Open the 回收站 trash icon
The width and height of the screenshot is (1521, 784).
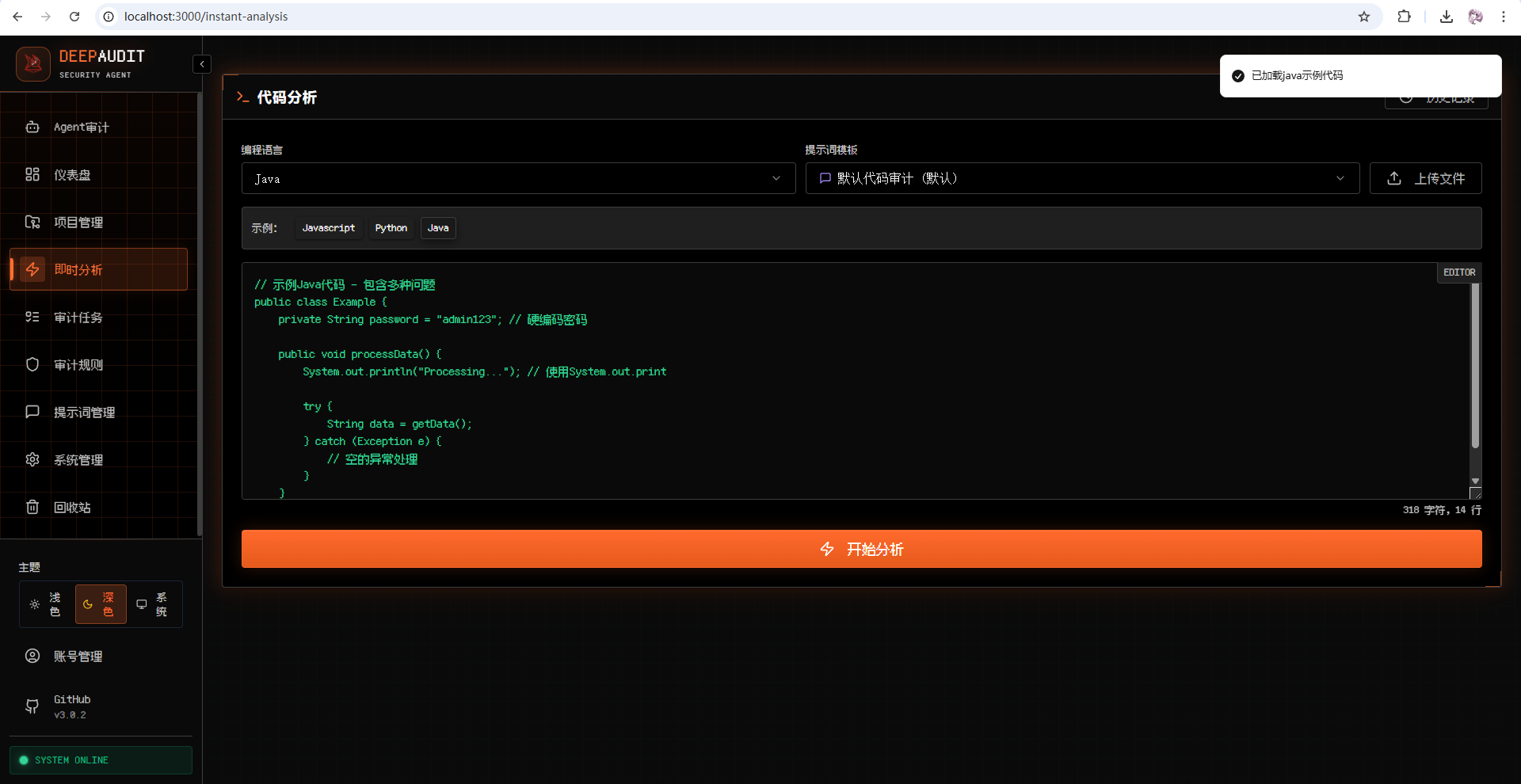tap(32, 507)
